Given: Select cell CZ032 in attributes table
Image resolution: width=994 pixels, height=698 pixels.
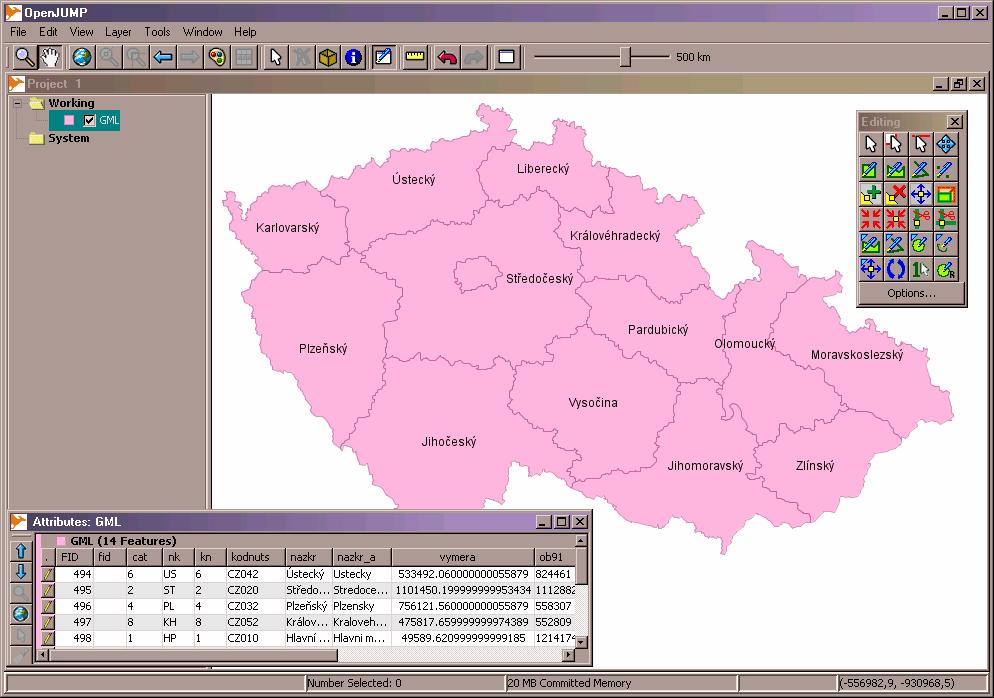Looking at the screenshot, I should point(255,606).
